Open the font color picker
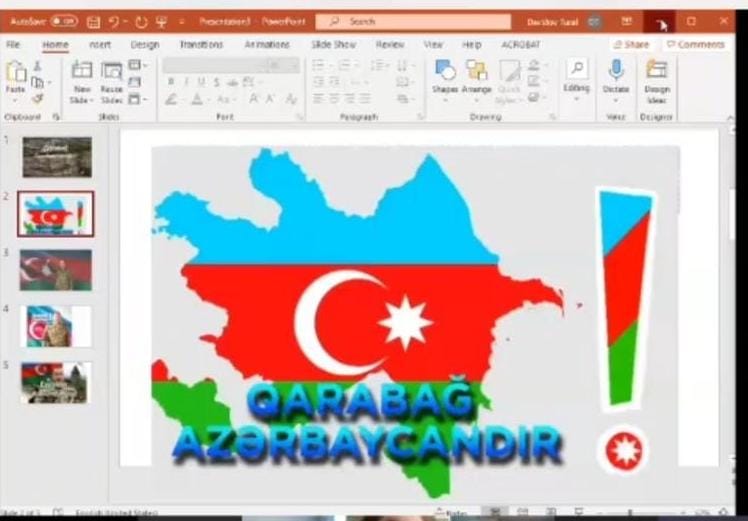 [x=197, y=99]
